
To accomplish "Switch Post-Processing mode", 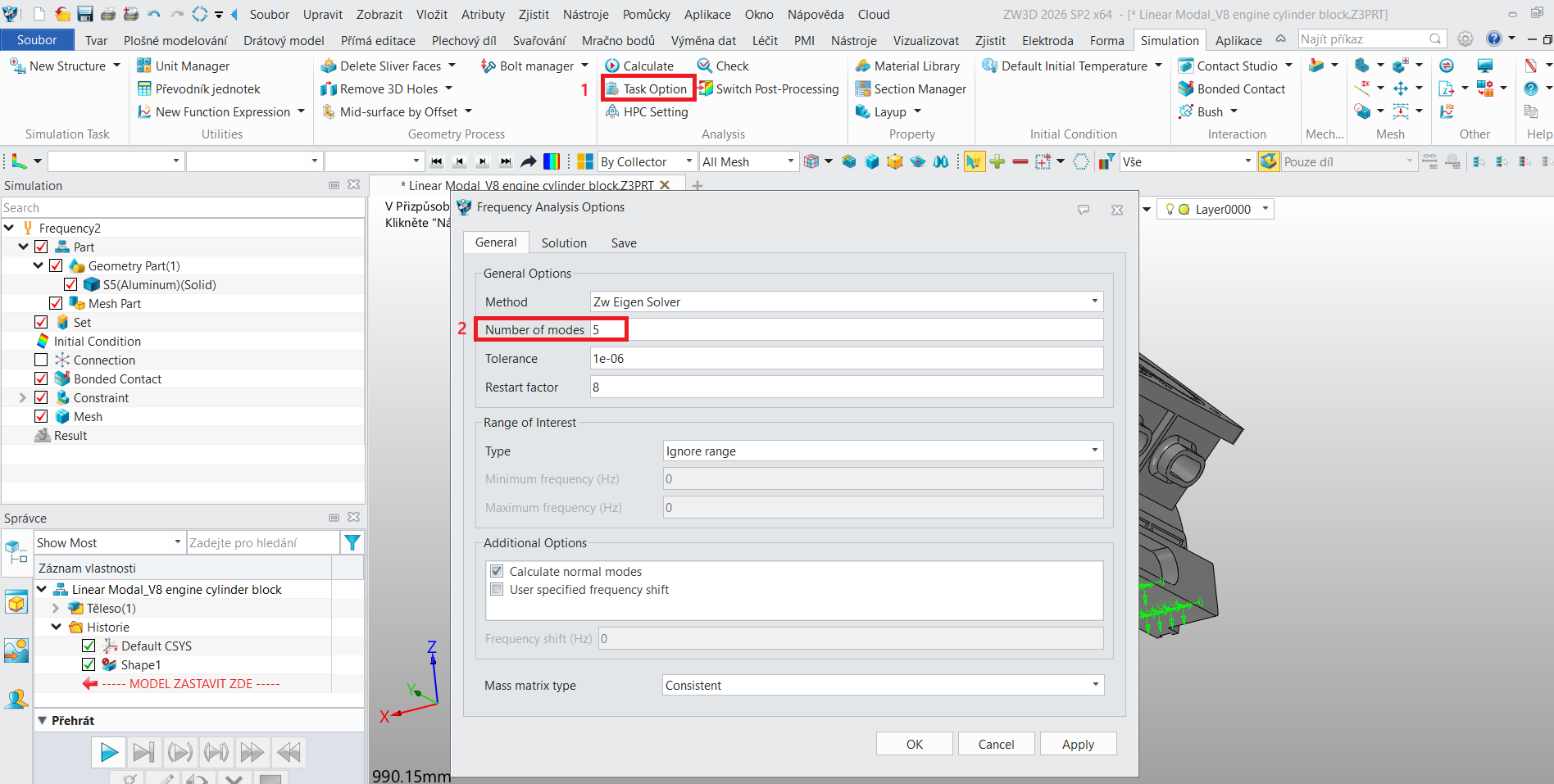I will 768,88.
